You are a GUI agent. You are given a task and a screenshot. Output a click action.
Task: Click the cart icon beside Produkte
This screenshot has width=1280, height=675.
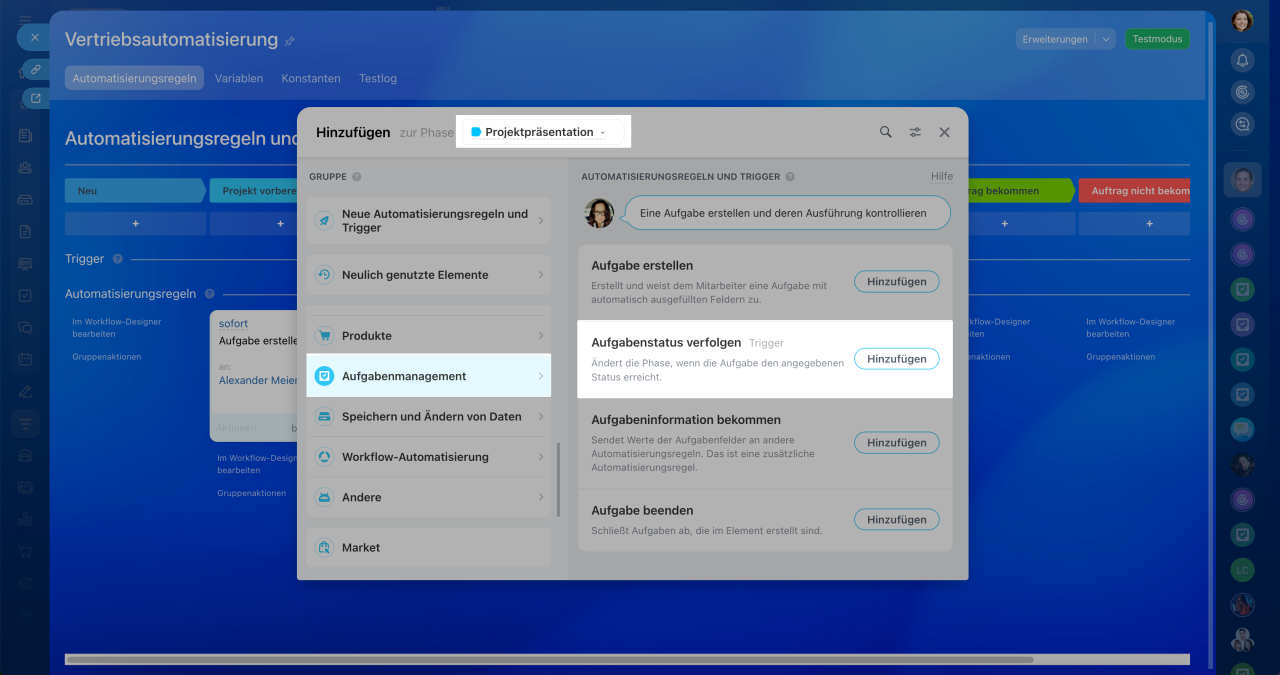click(324, 336)
